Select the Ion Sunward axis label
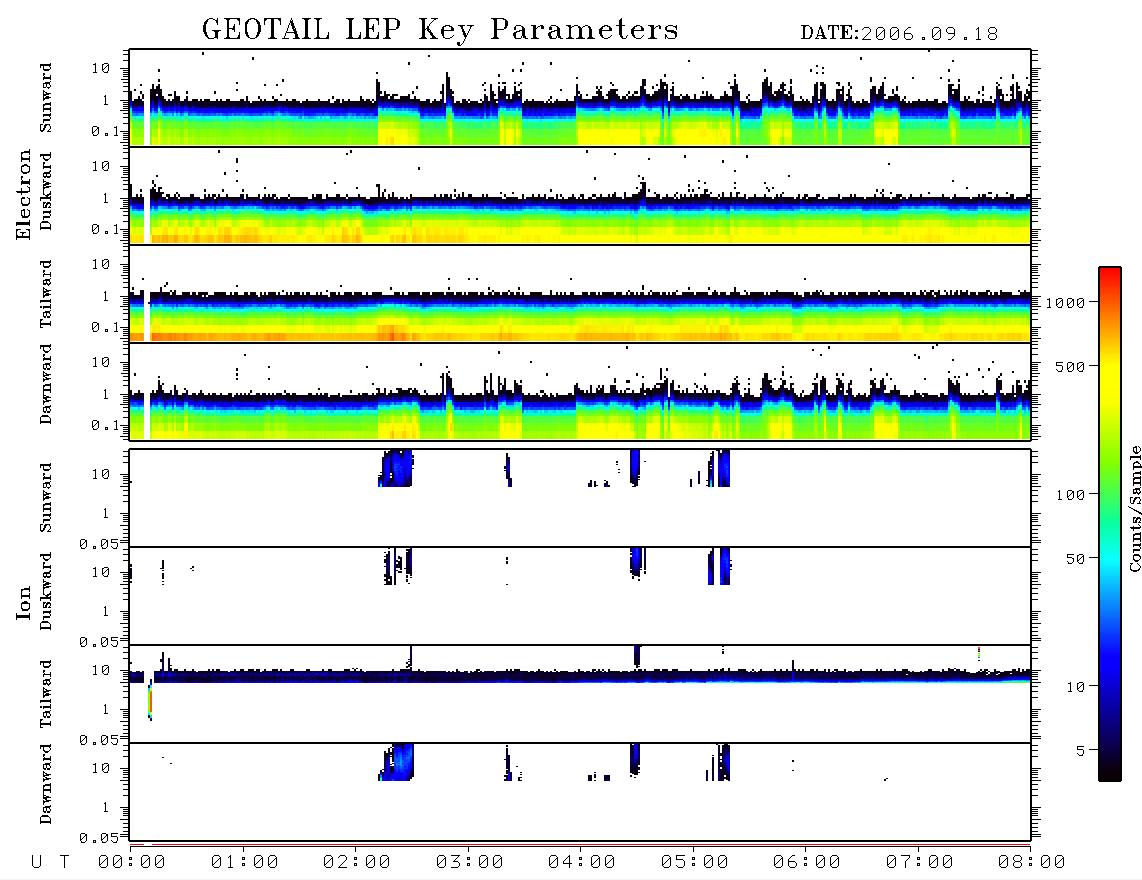The width and height of the screenshot is (1142, 880). point(46,498)
